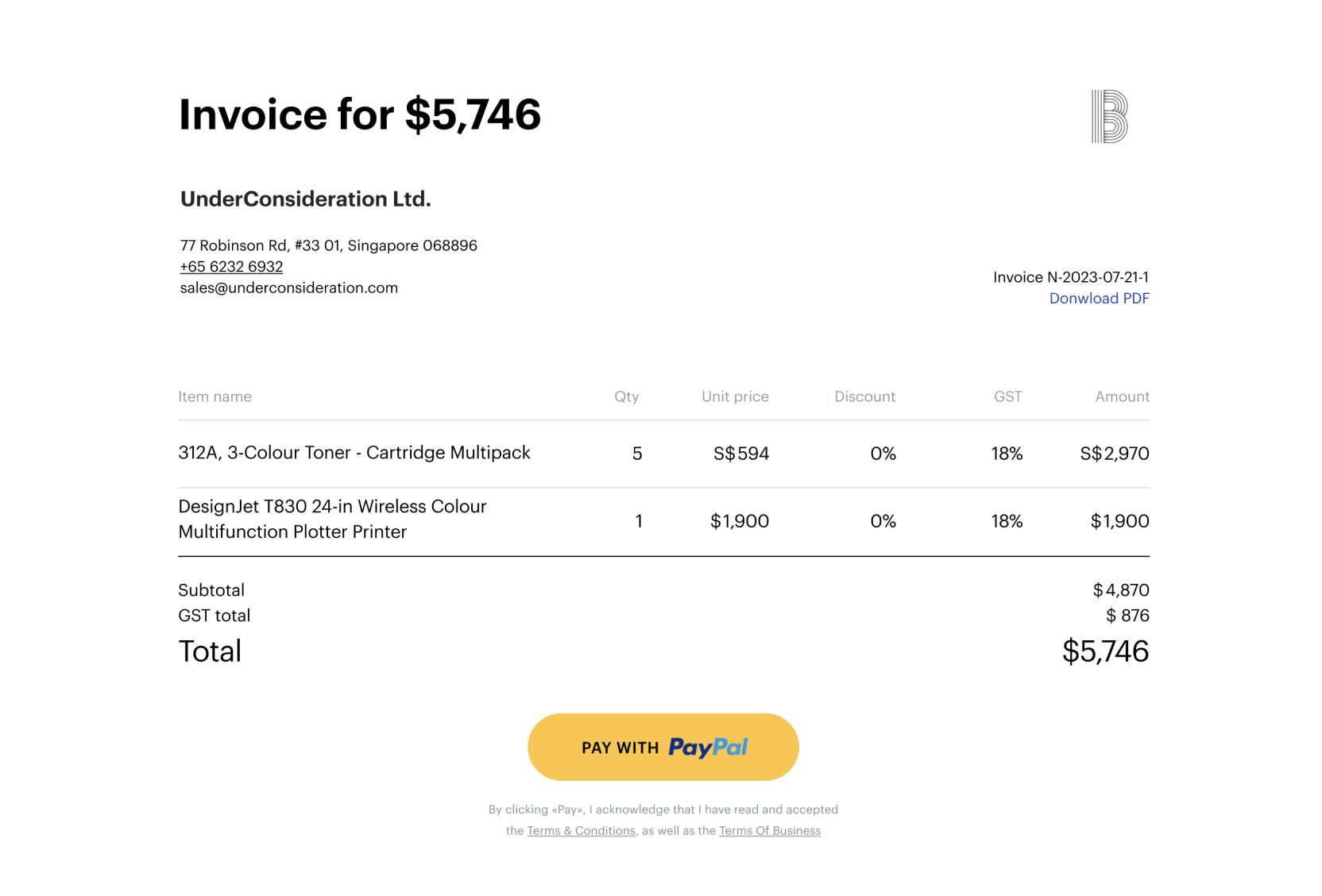Click the Item name column header

[x=215, y=397]
